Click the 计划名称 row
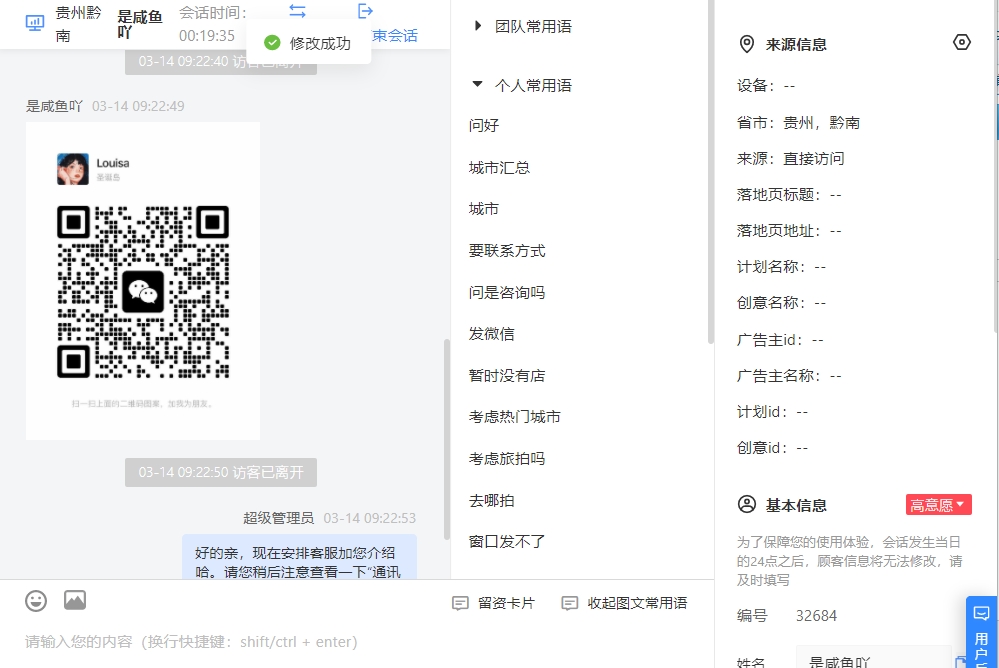Image resolution: width=999 pixels, height=668 pixels. [x=781, y=267]
